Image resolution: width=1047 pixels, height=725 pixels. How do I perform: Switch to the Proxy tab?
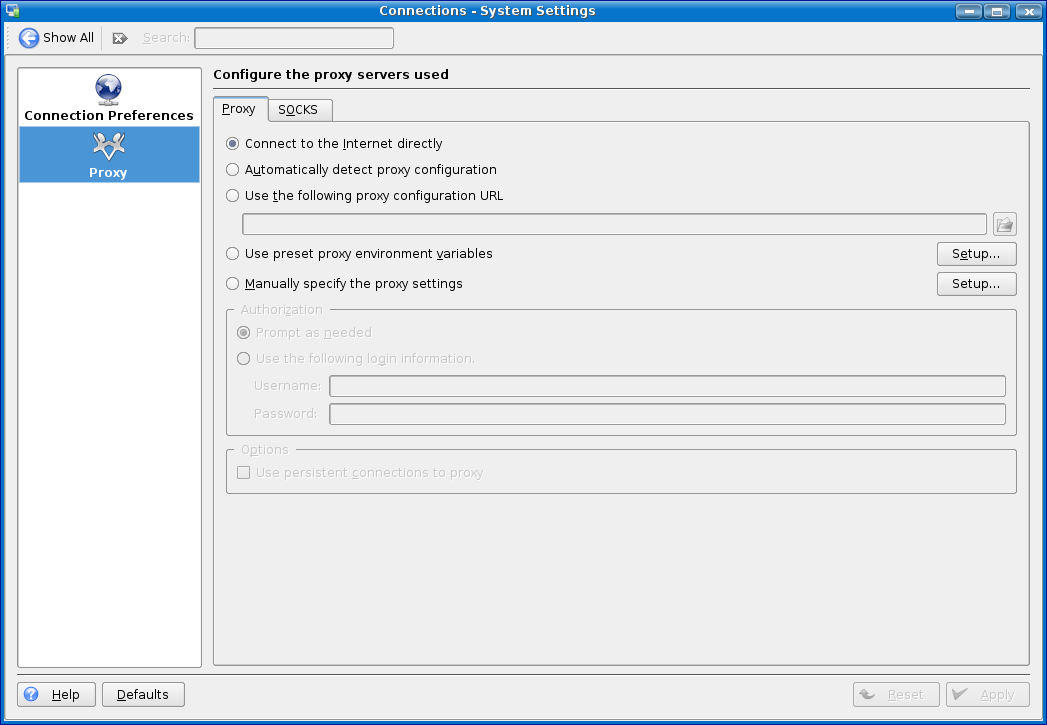click(239, 109)
